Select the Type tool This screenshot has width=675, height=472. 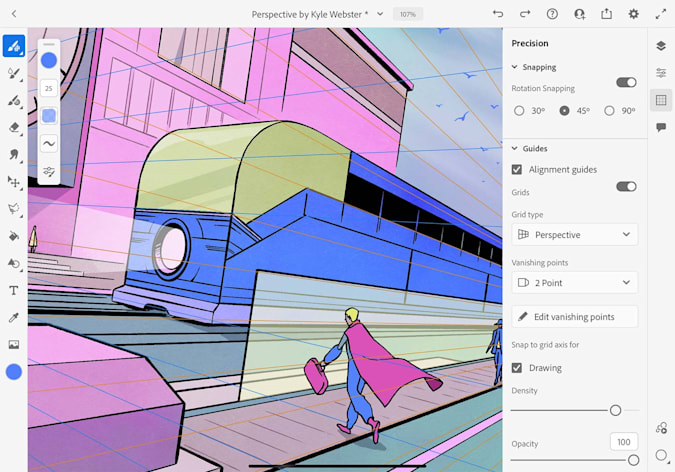[x=14, y=290]
